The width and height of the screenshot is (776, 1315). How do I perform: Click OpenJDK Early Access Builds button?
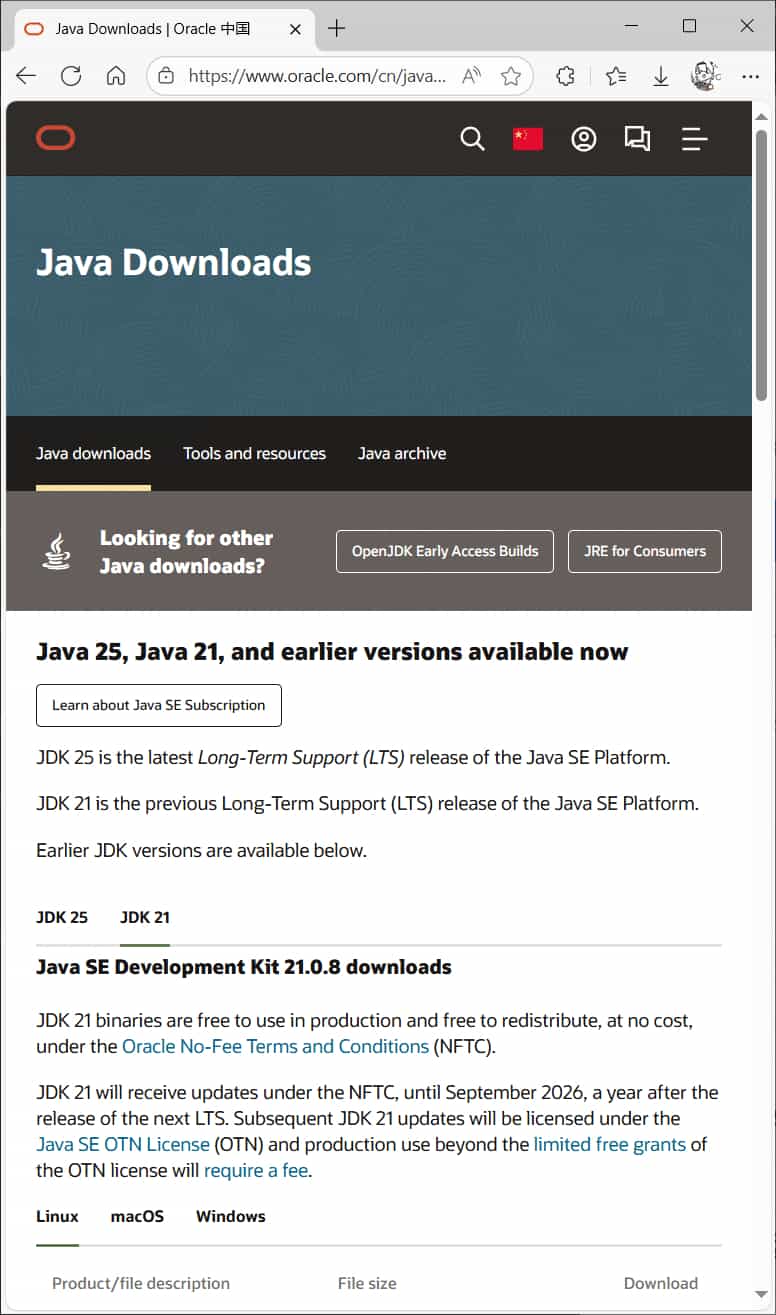click(445, 551)
